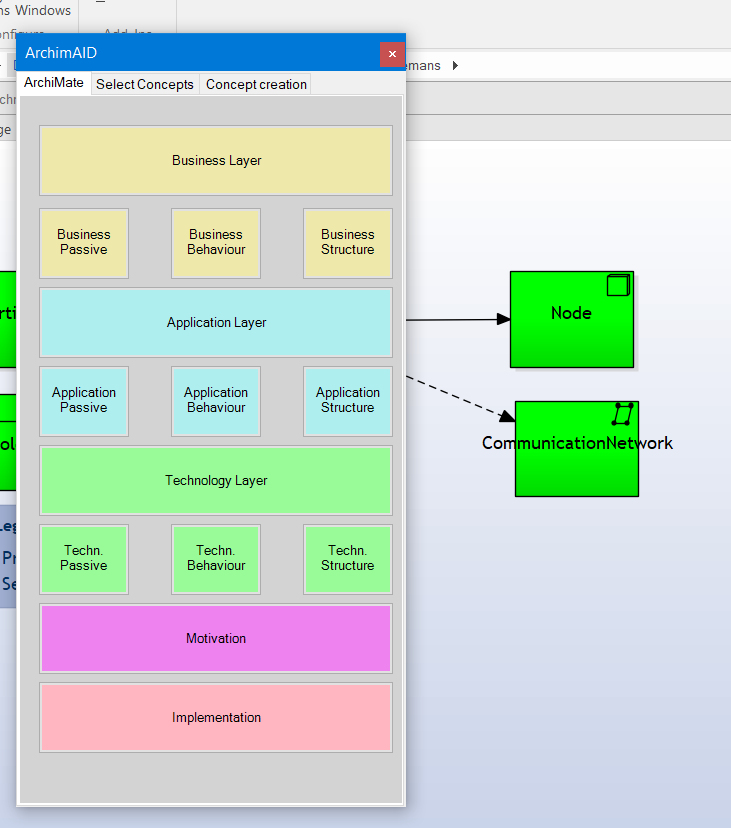Image resolution: width=731 pixels, height=828 pixels.
Task: Click the Technology Layer button
Action: coord(216,480)
